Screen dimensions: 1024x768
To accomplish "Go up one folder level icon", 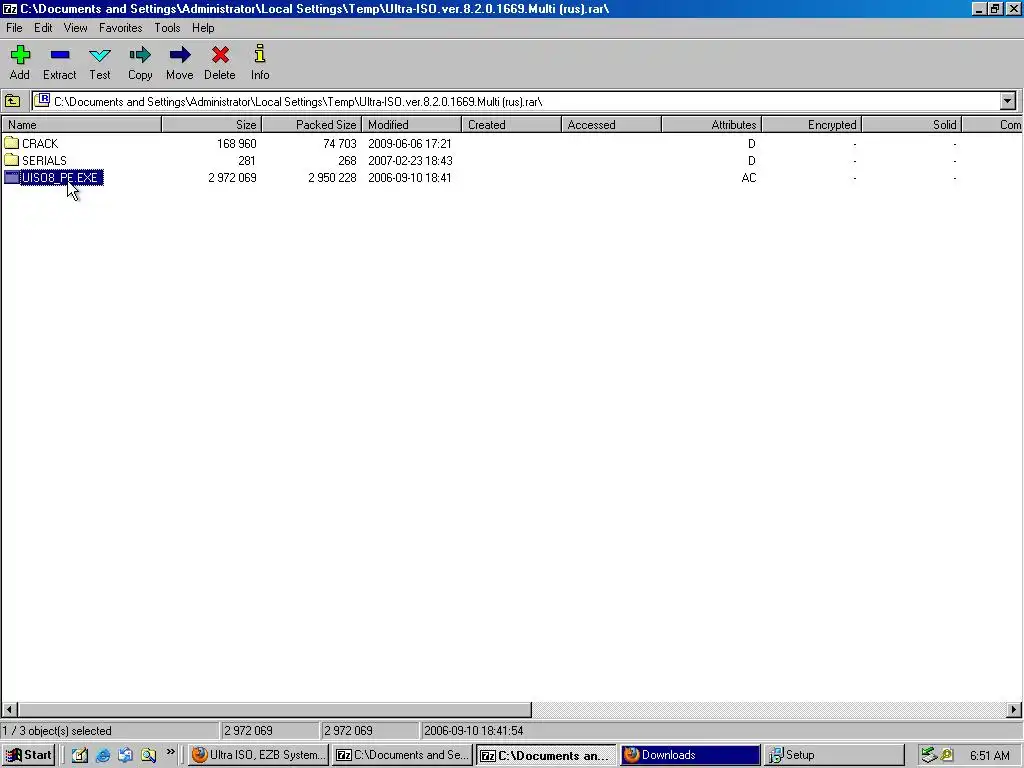I will [12, 101].
